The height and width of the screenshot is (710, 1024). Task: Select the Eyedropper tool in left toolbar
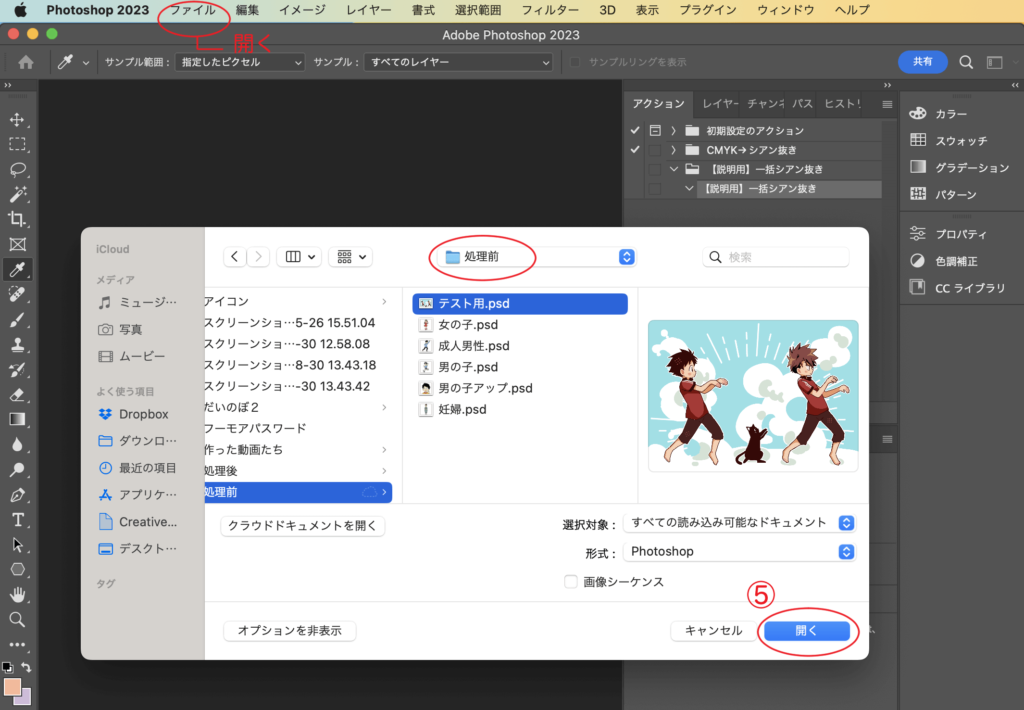(18, 269)
